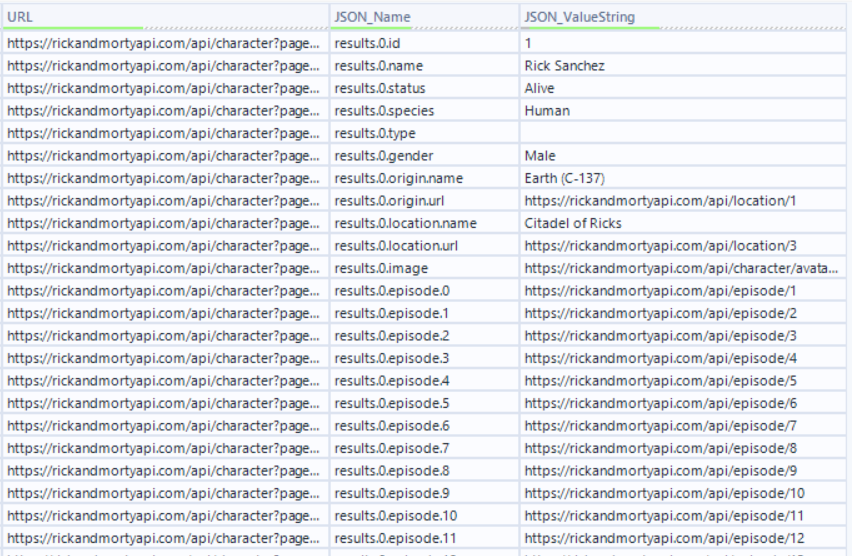
Task: Select the api/episode/3 value cell
Action: 683,336
